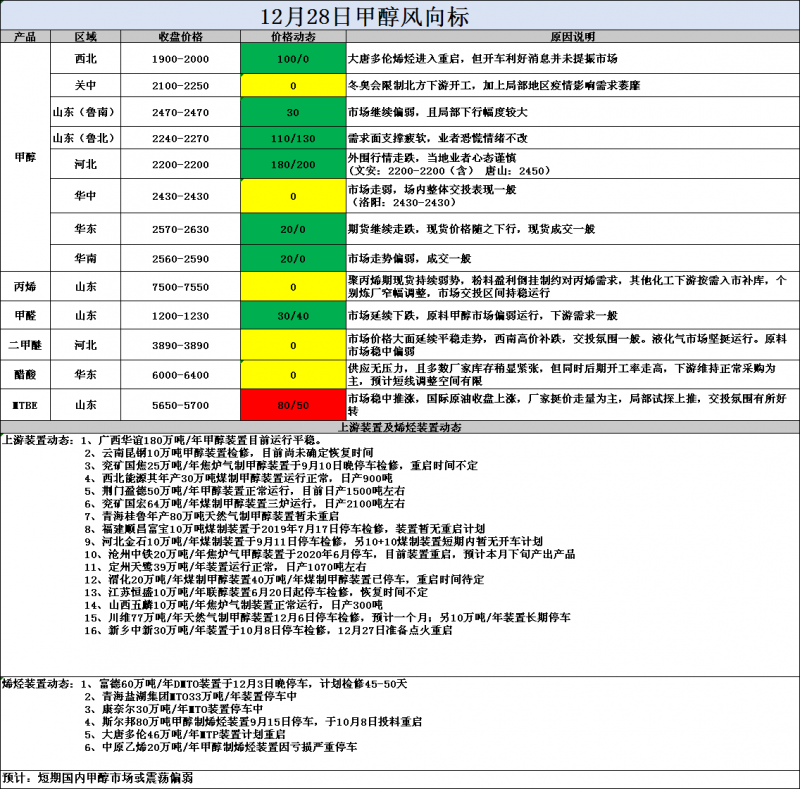
Task: Select the line about 大唐多伦46万吨 MTP
Action: tap(185, 734)
